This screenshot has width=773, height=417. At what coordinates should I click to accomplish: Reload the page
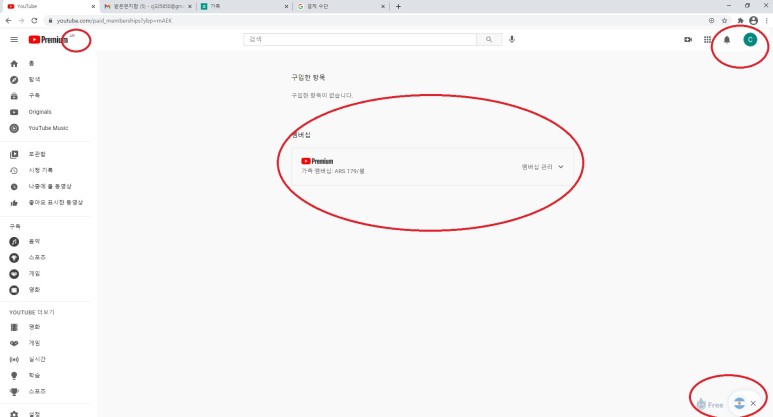click(34, 21)
